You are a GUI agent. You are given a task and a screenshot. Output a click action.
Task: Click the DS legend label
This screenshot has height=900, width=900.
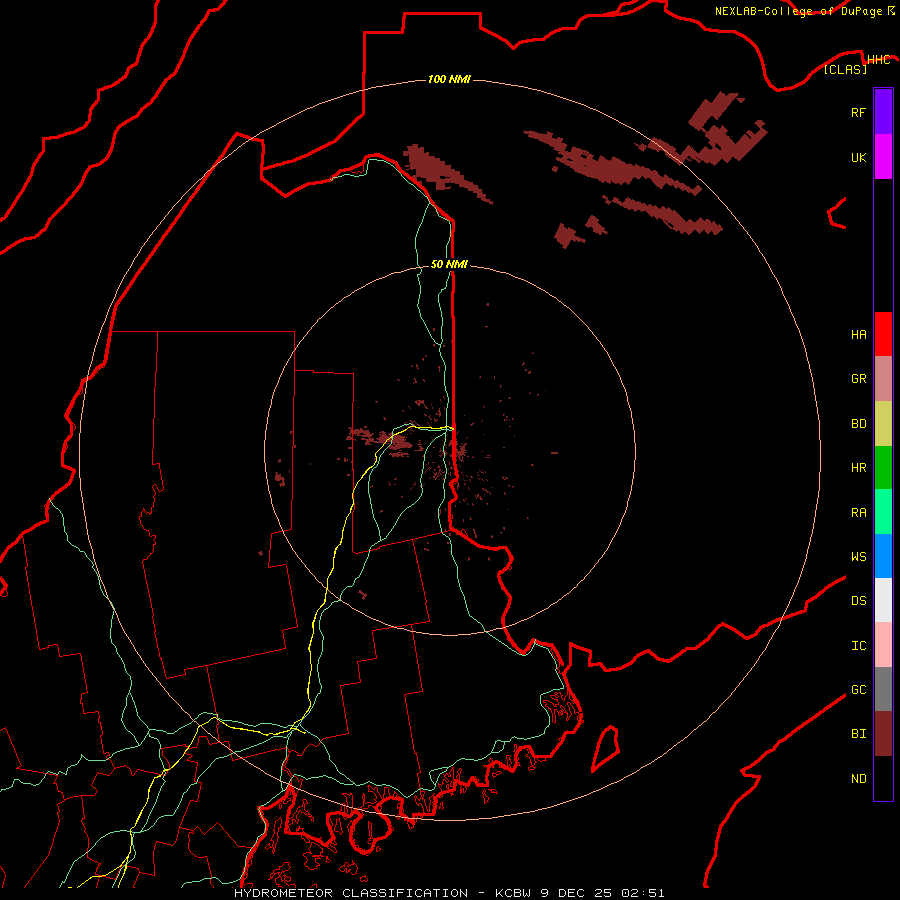(858, 600)
